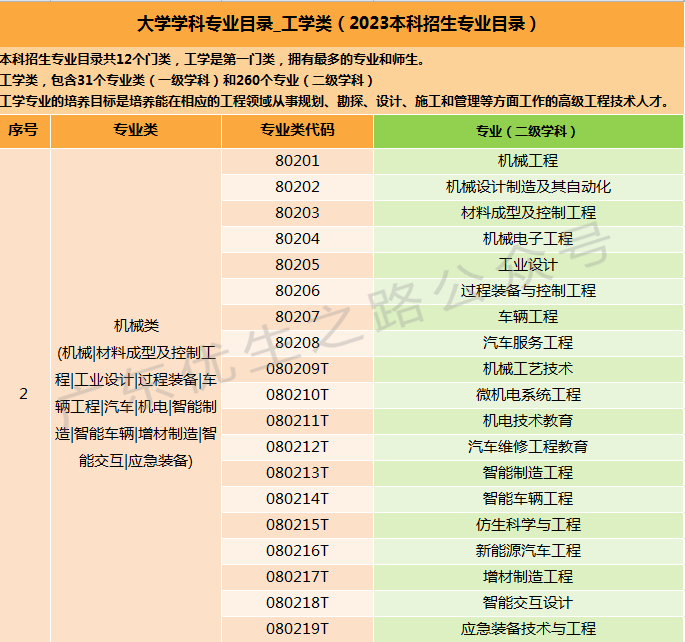Click the code cell 080212T
Viewport: 685px width, 642px height.
tap(298, 447)
